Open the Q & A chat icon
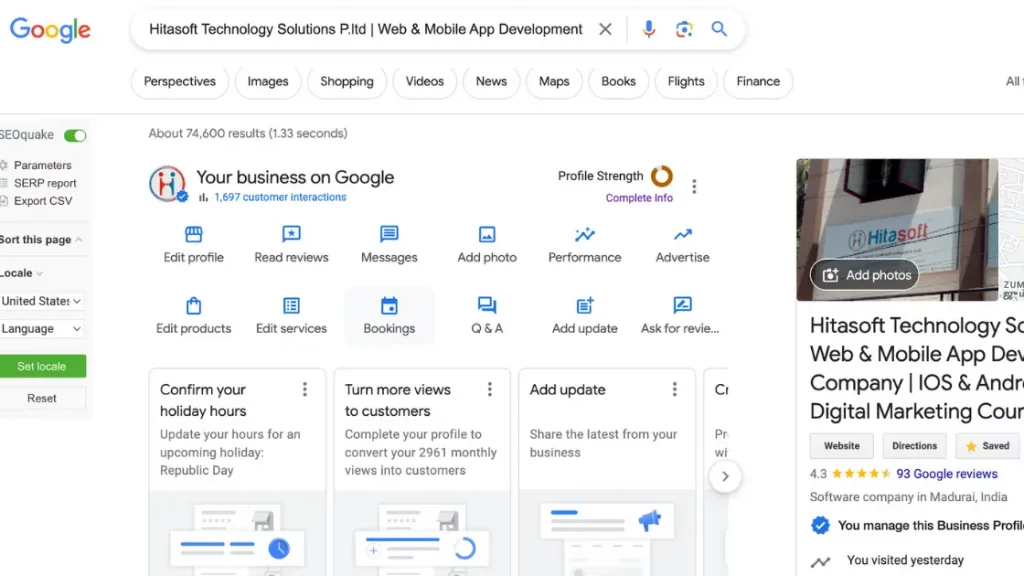The width and height of the screenshot is (1024, 576). pyautogui.click(x=487, y=305)
